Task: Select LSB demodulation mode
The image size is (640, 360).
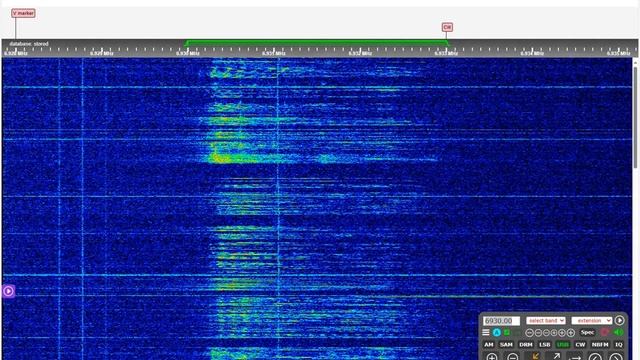Action: pos(545,344)
